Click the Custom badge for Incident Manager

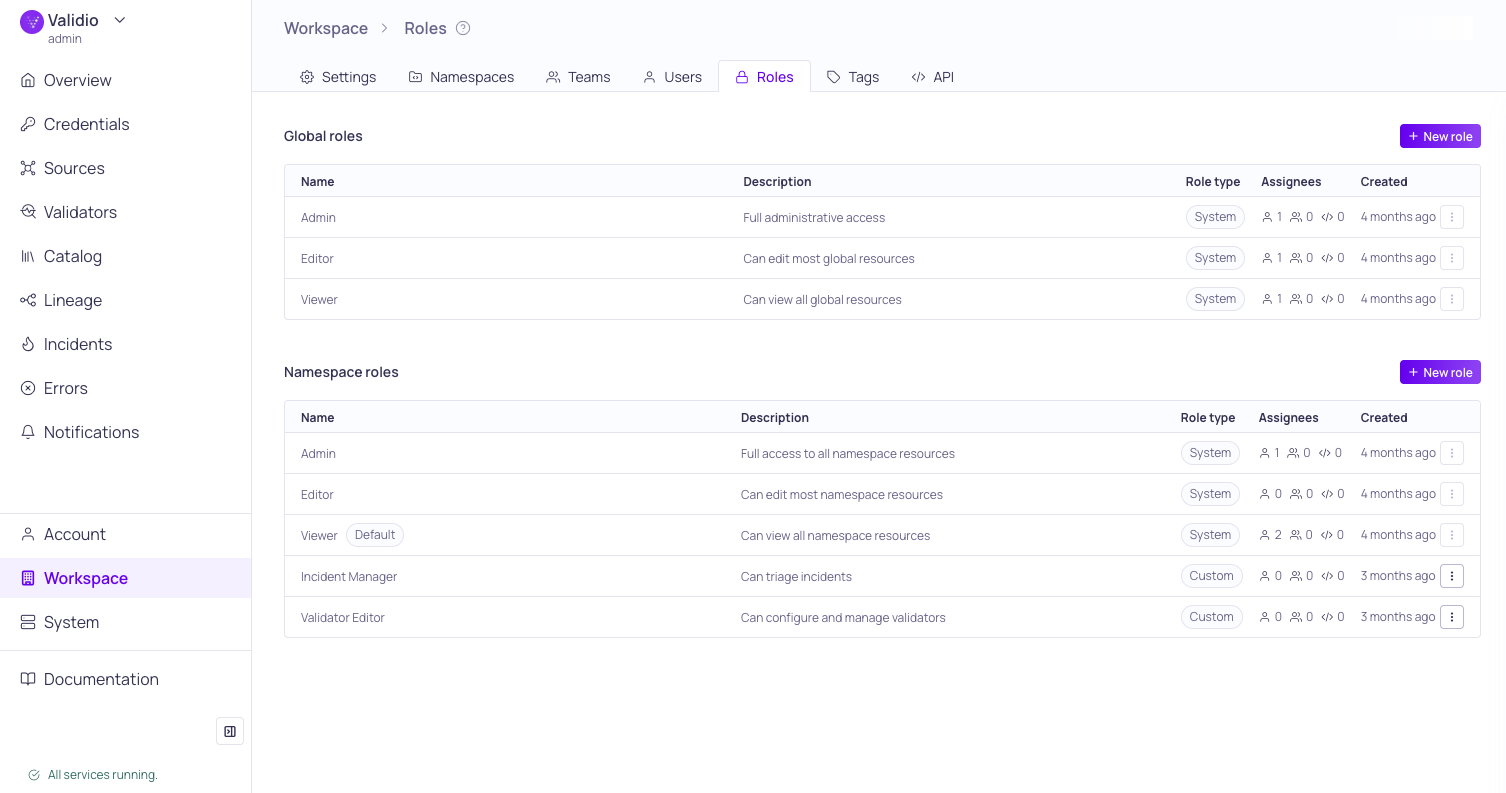coord(1212,576)
